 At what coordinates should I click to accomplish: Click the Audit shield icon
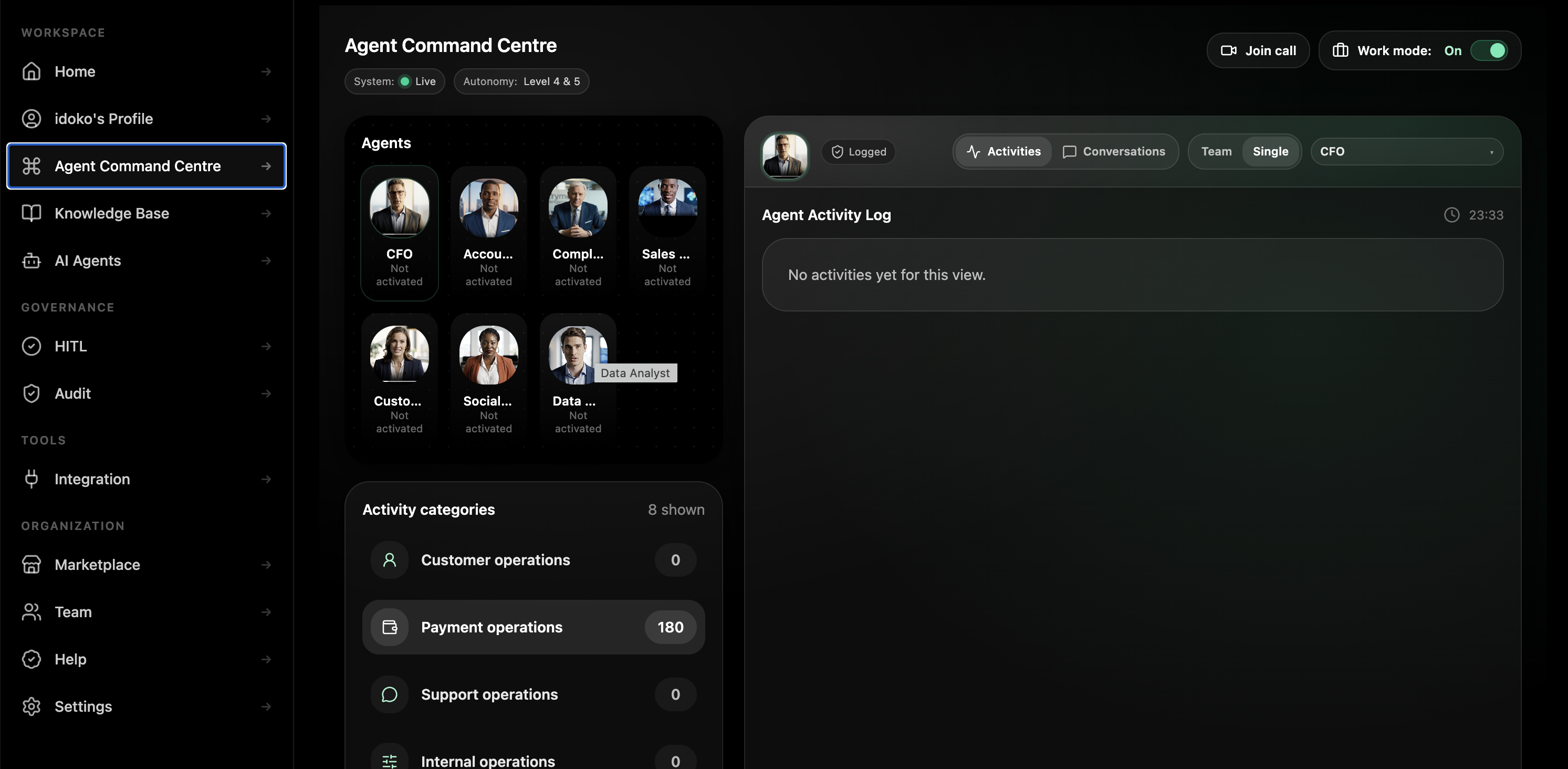point(31,393)
